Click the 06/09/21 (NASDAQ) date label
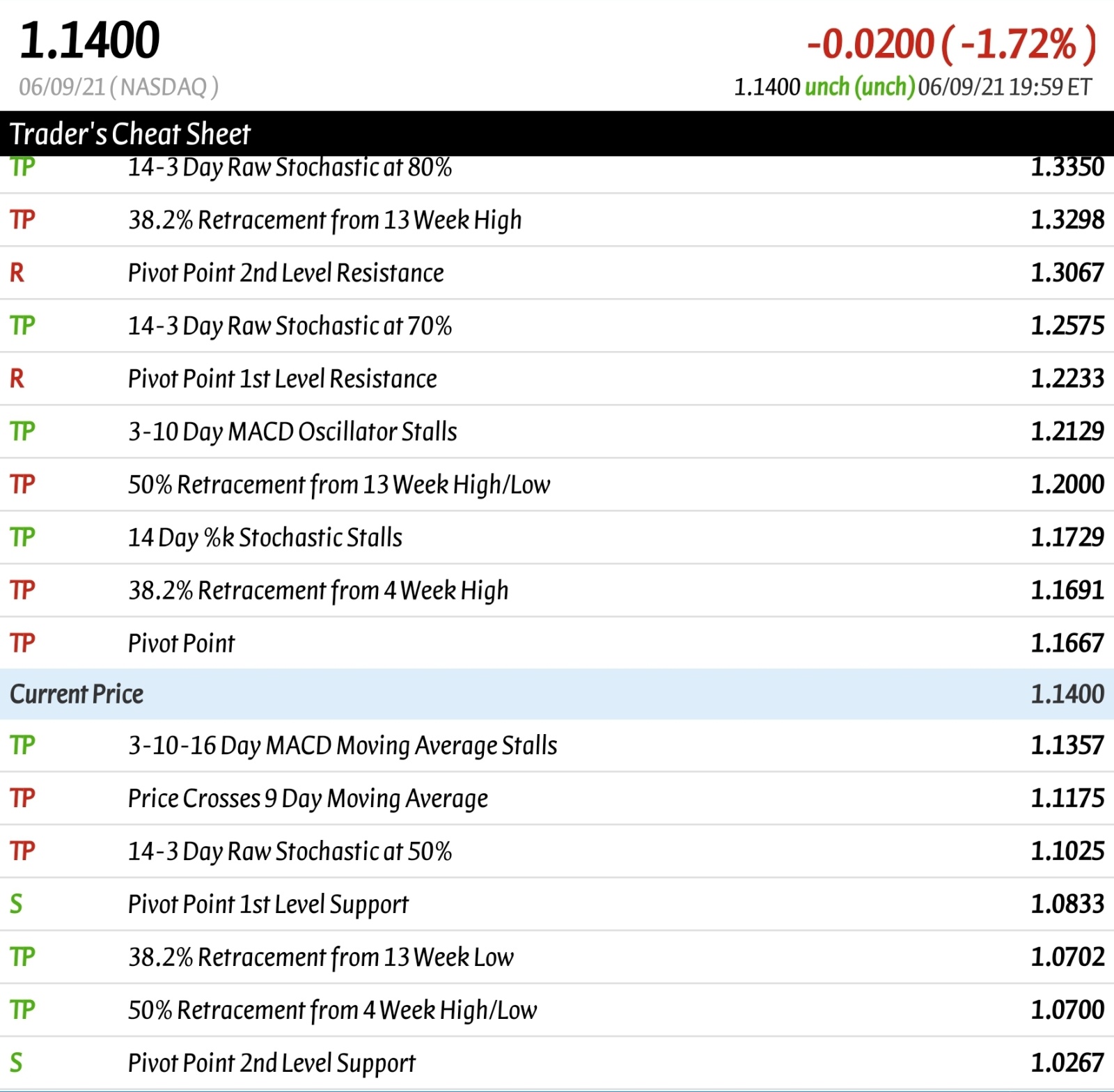 point(118,87)
